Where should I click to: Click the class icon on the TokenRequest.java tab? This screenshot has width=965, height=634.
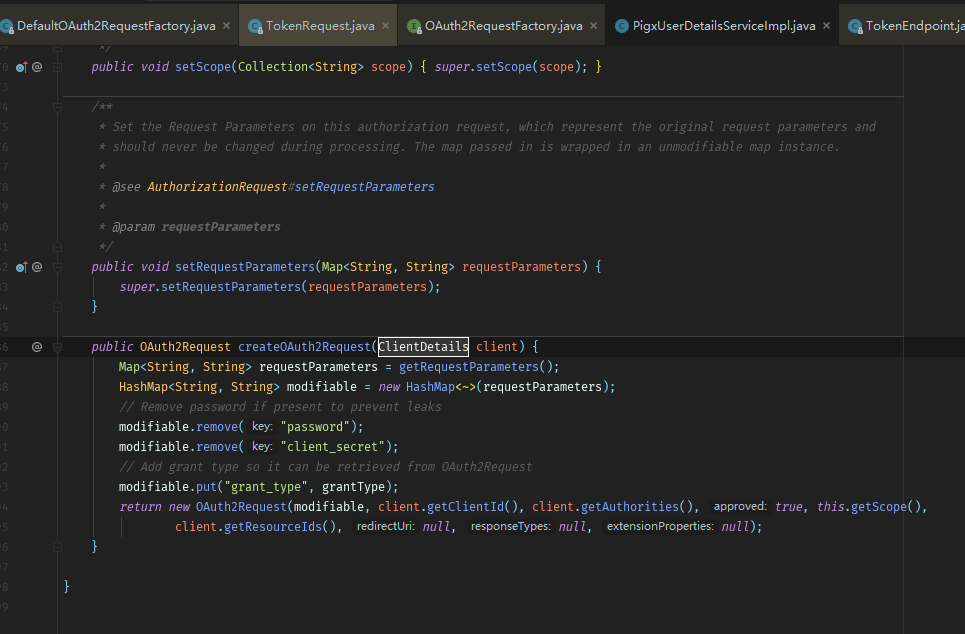tap(255, 25)
